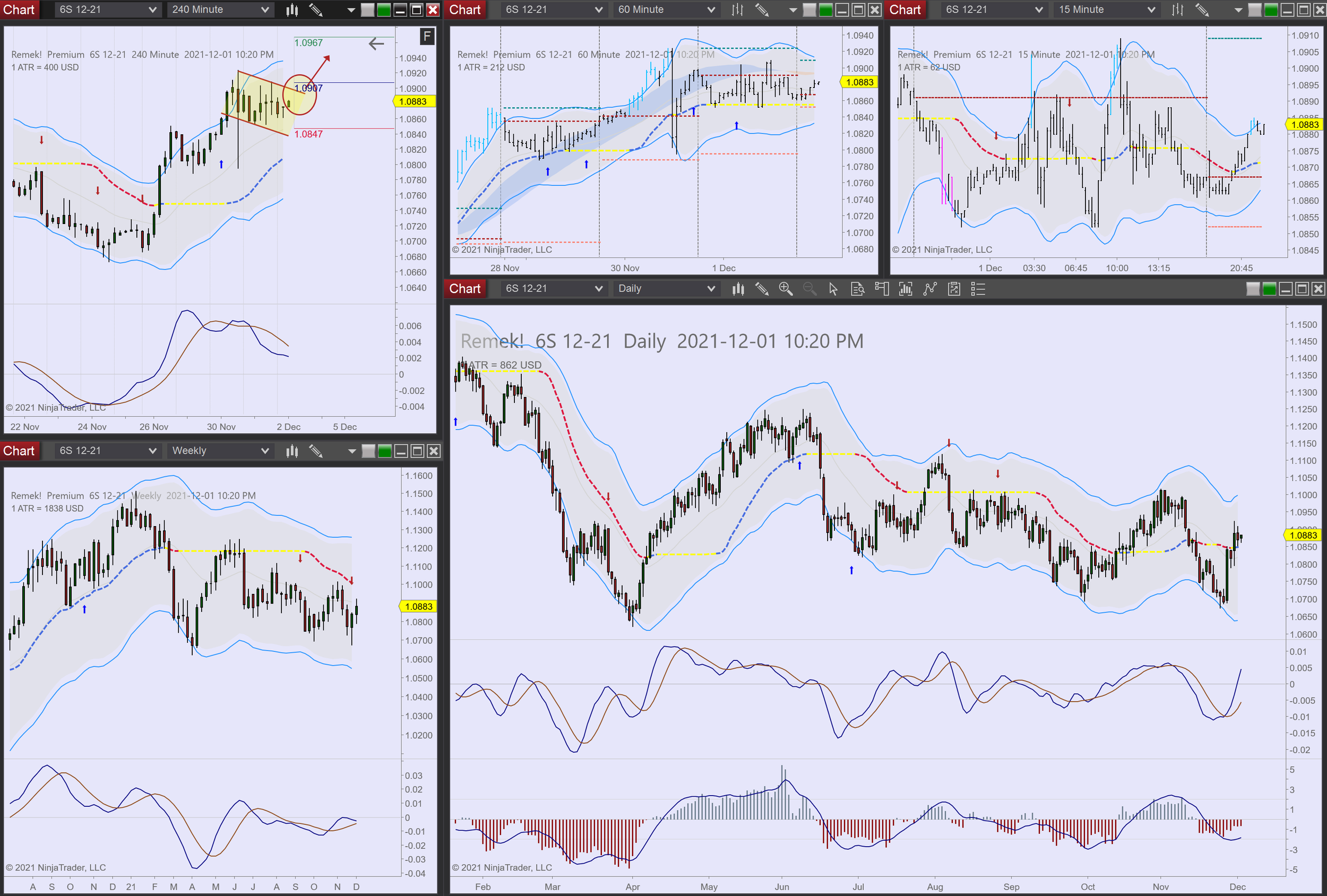Screen dimensions: 1327x896
Task: Click Drawing Tools pencil on 240 Minute chart
Action: 315,10
